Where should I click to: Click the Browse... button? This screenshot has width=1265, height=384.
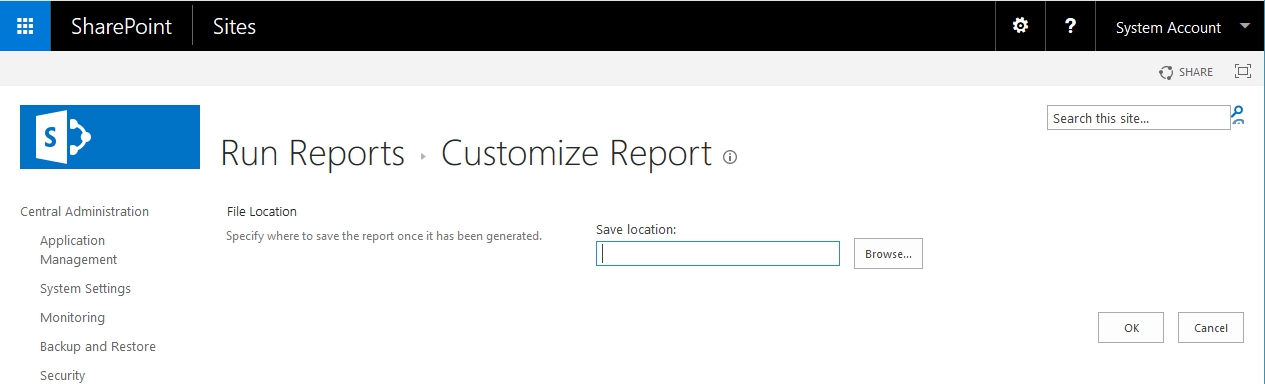coord(888,254)
